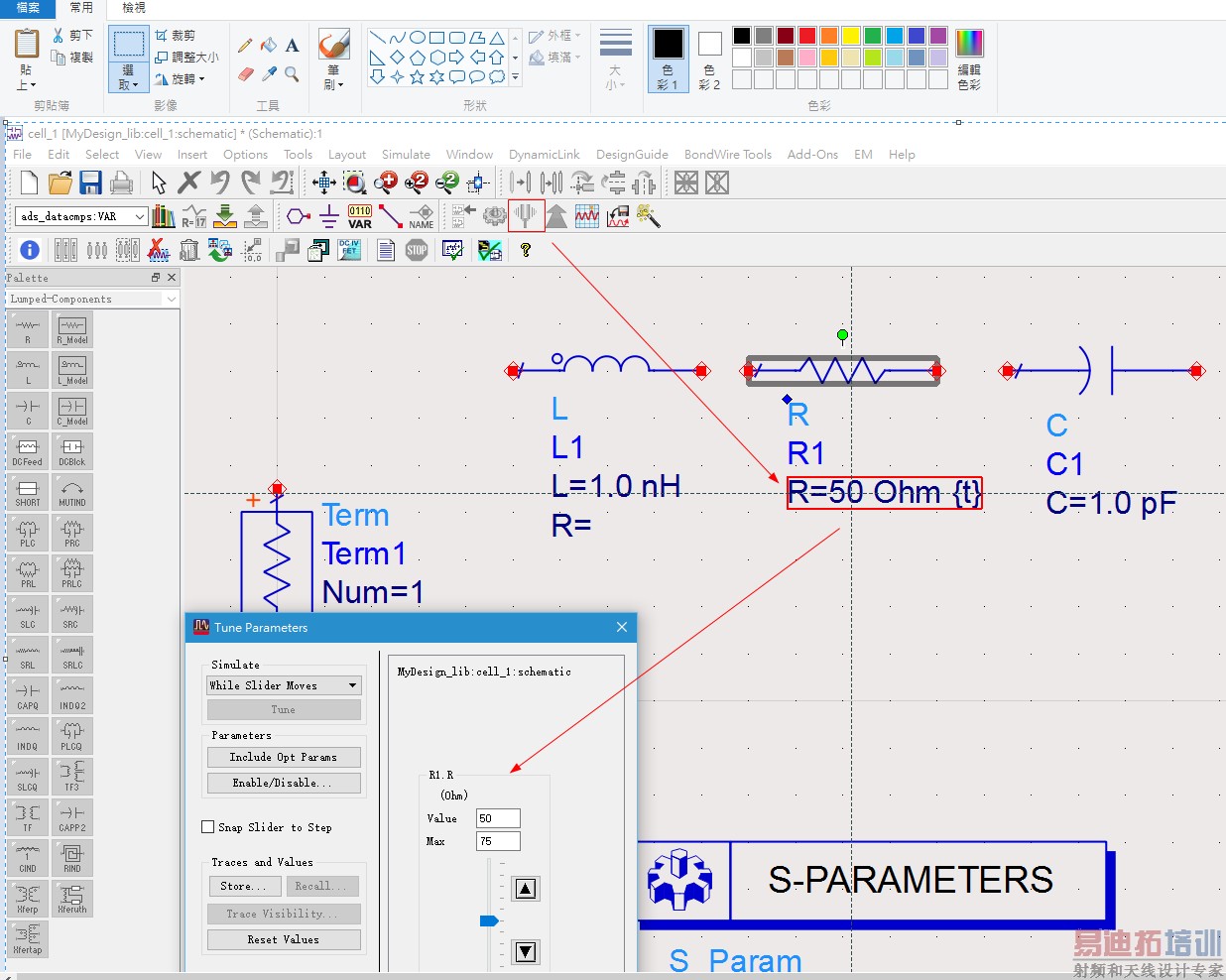Pick the MUTIND component from palette
The image size is (1226, 980).
click(72, 492)
